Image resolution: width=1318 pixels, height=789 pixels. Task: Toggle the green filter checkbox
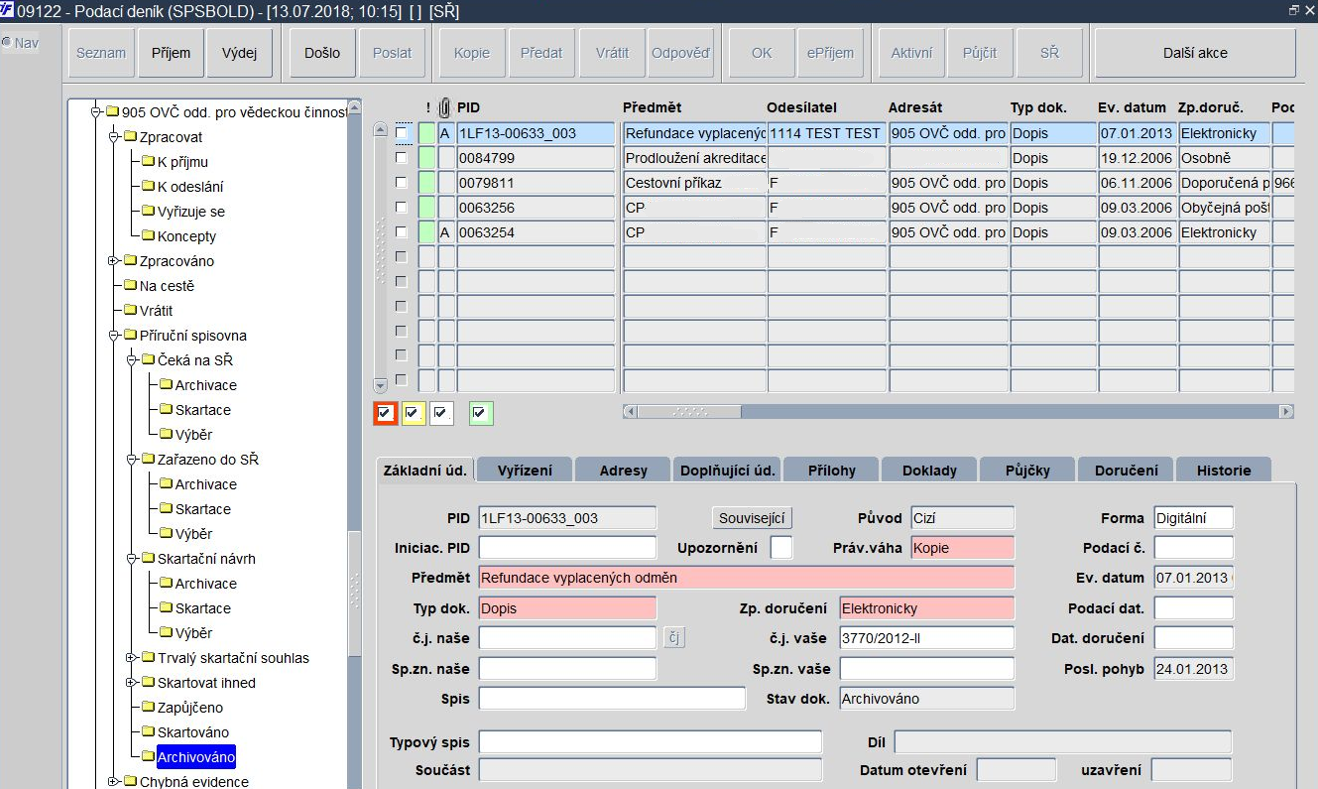pyautogui.click(x=481, y=412)
